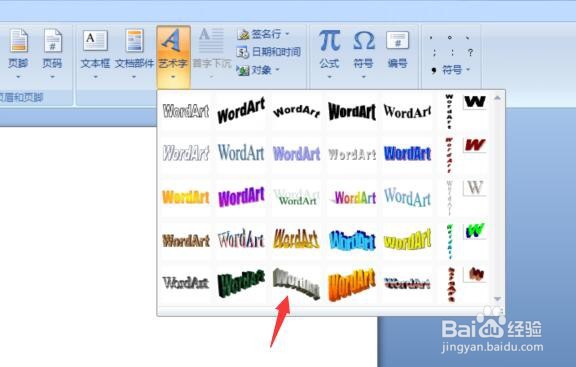Open the Ω 符号 symbol menu
576x367 pixels.
(364, 54)
